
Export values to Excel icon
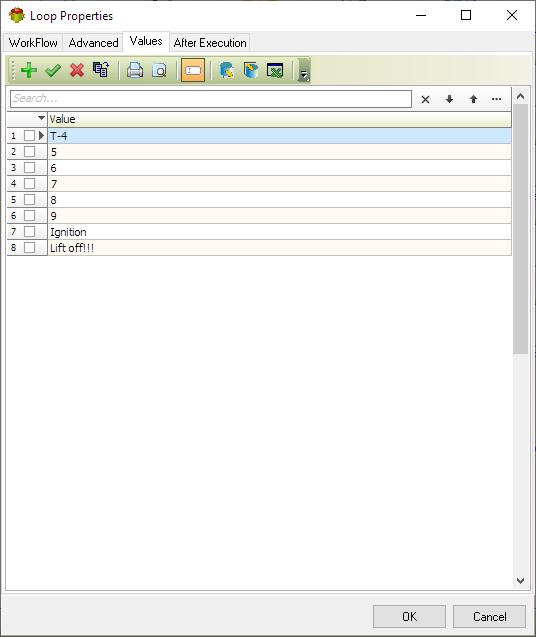point(275,70)
